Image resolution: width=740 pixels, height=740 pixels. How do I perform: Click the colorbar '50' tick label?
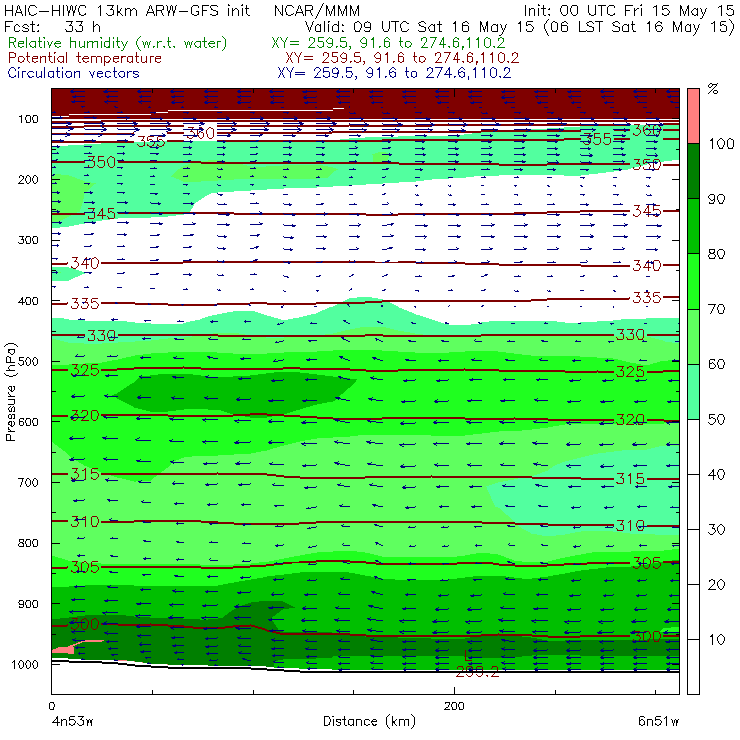[716, 420]
